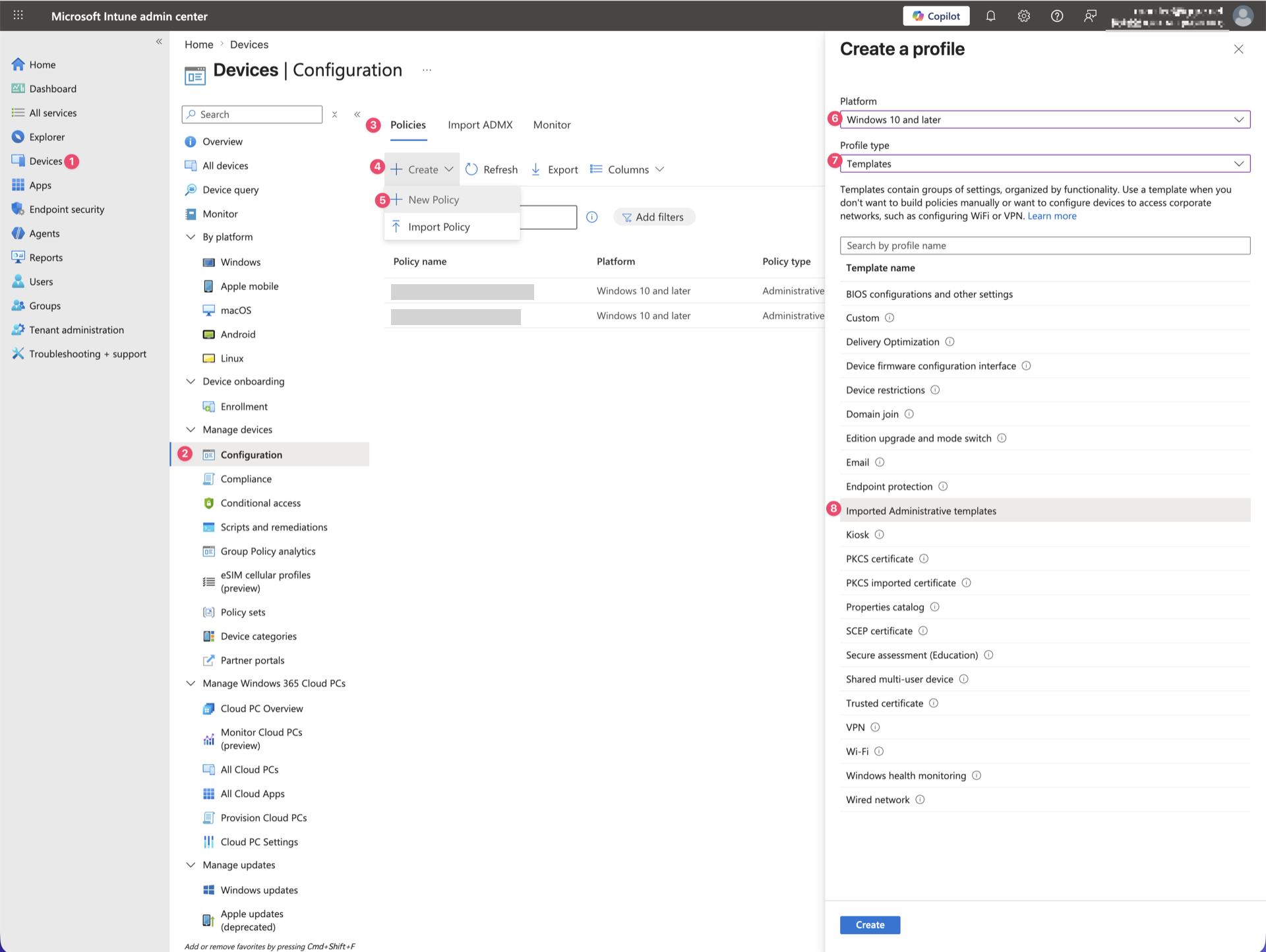1266x952 pixels.
Task: Select the VPN template
Action: (1045, 727)
